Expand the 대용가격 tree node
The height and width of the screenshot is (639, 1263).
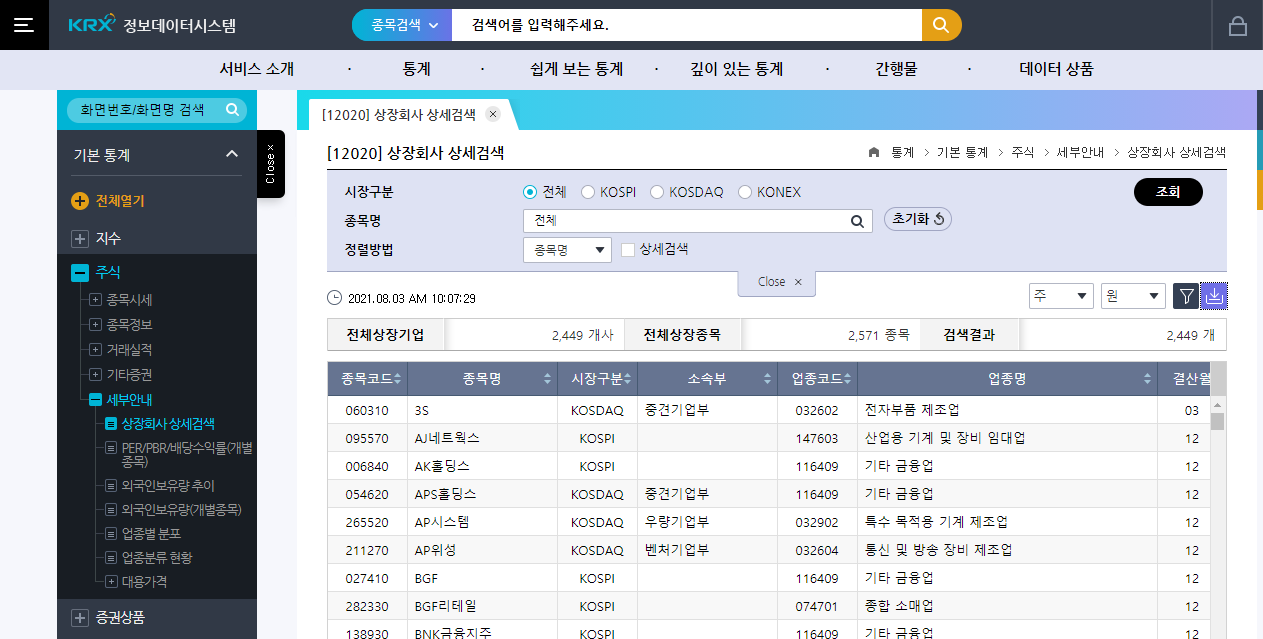(x=112, y=581)
